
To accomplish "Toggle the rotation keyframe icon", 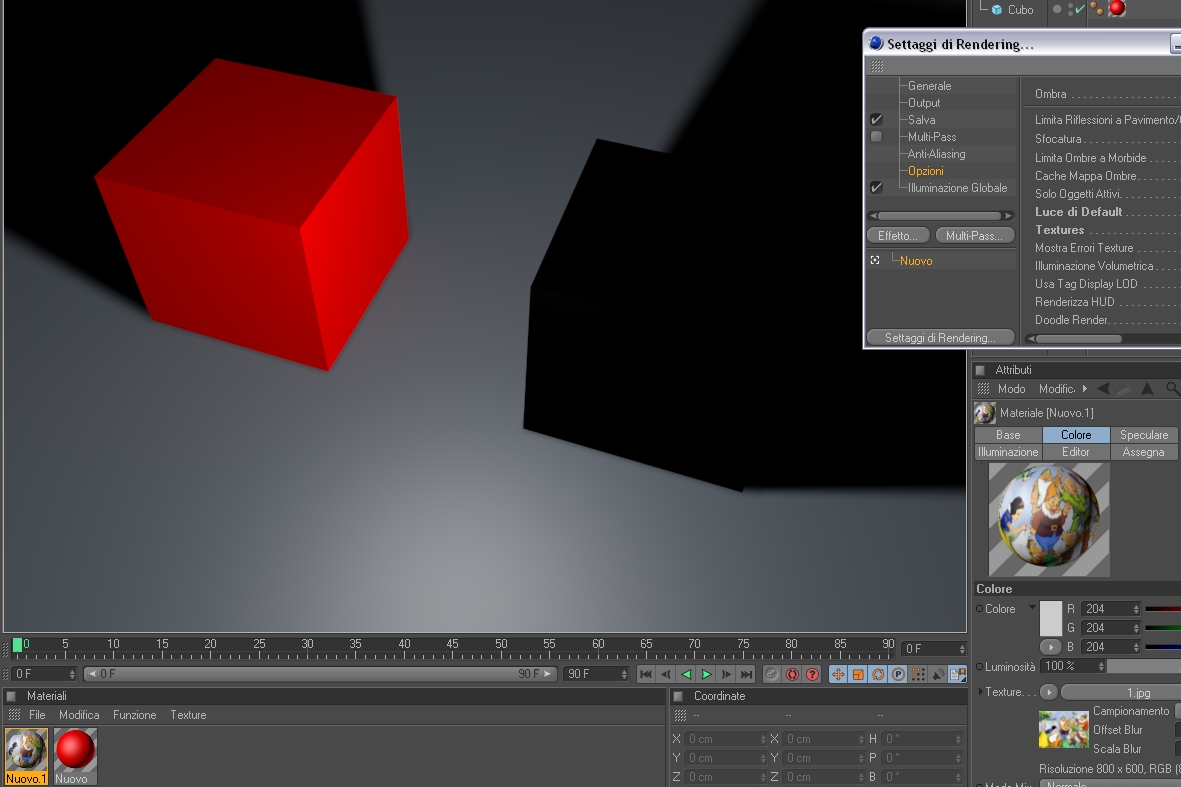I will tap(877, 674).
